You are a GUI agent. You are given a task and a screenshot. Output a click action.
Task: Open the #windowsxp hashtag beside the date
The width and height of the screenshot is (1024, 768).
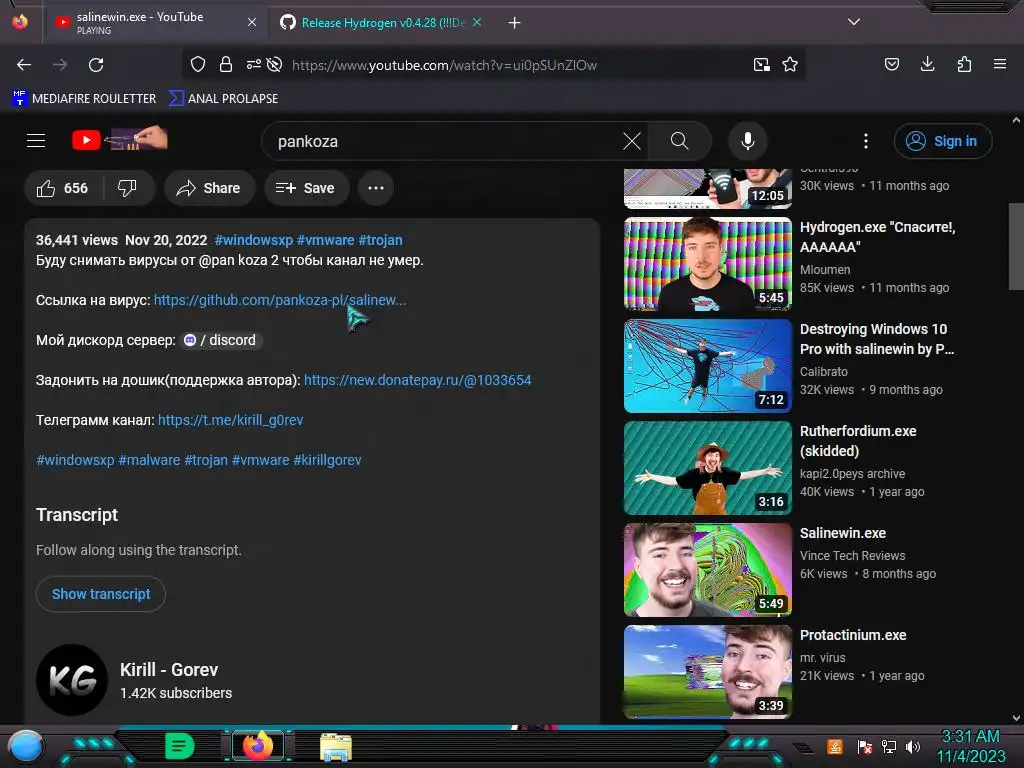tap(253, 240)
